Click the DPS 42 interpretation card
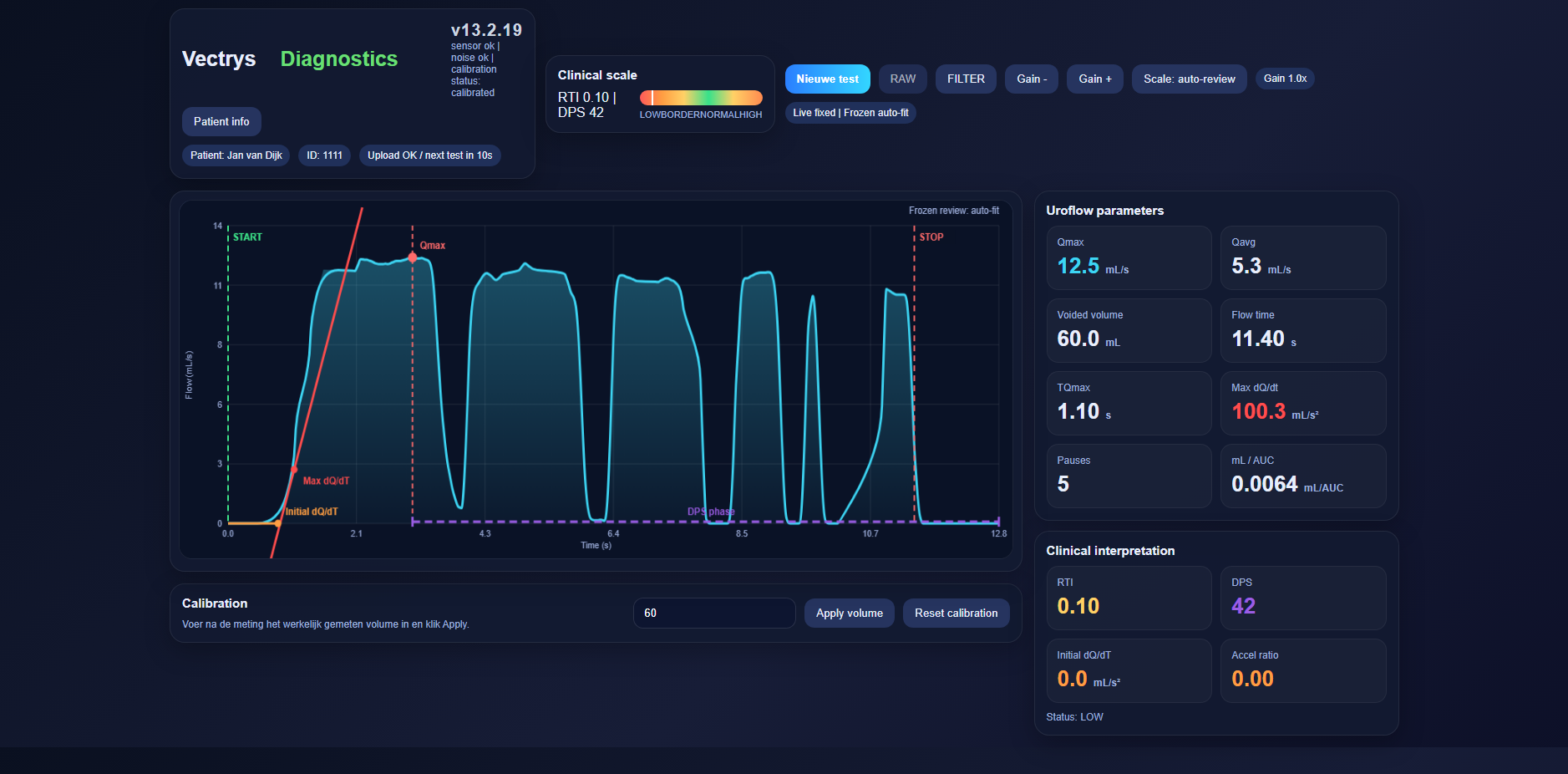 pyautogui.click(x=1303, y=598)
